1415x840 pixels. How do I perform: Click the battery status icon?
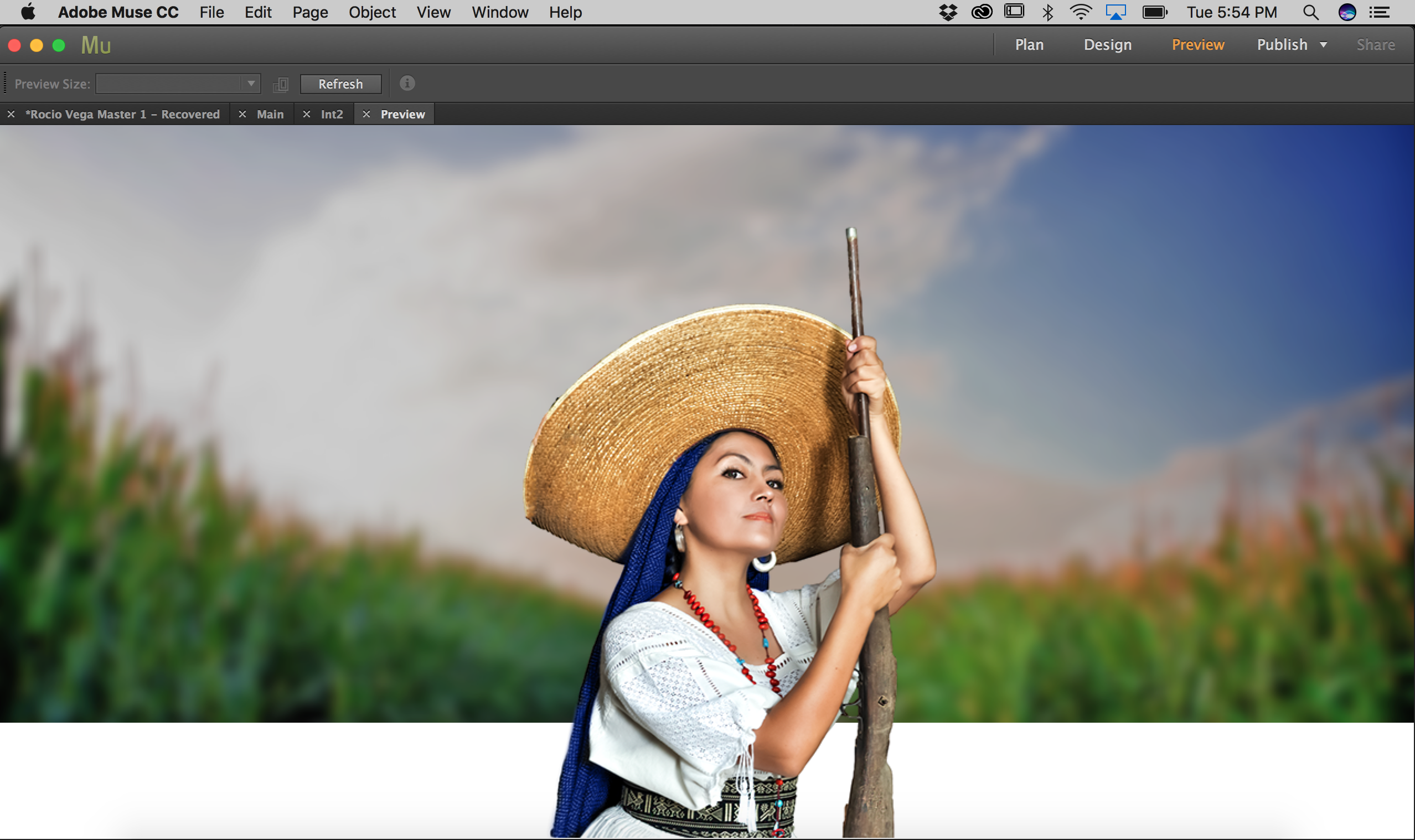1155,12
